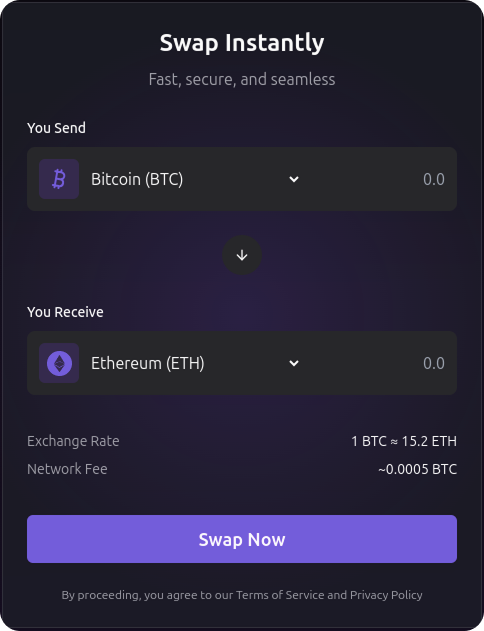Expand the chevron beside Ethereum (ETH)
The image size is (484, 631).
click(294, 363)
